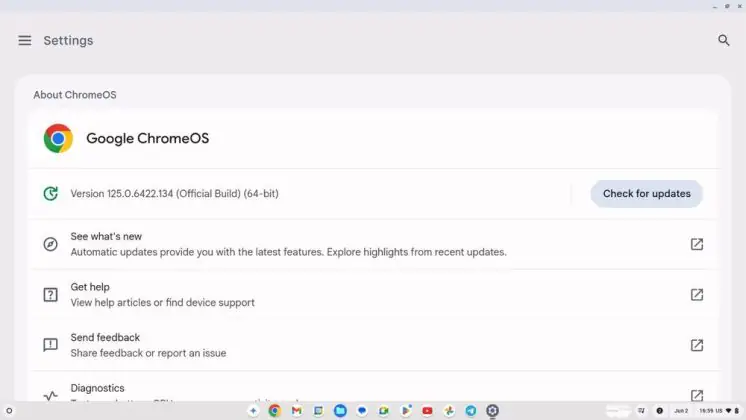Open the Play Store from the shelf
Screen dimensions: 746x420
tap(406, 410)
